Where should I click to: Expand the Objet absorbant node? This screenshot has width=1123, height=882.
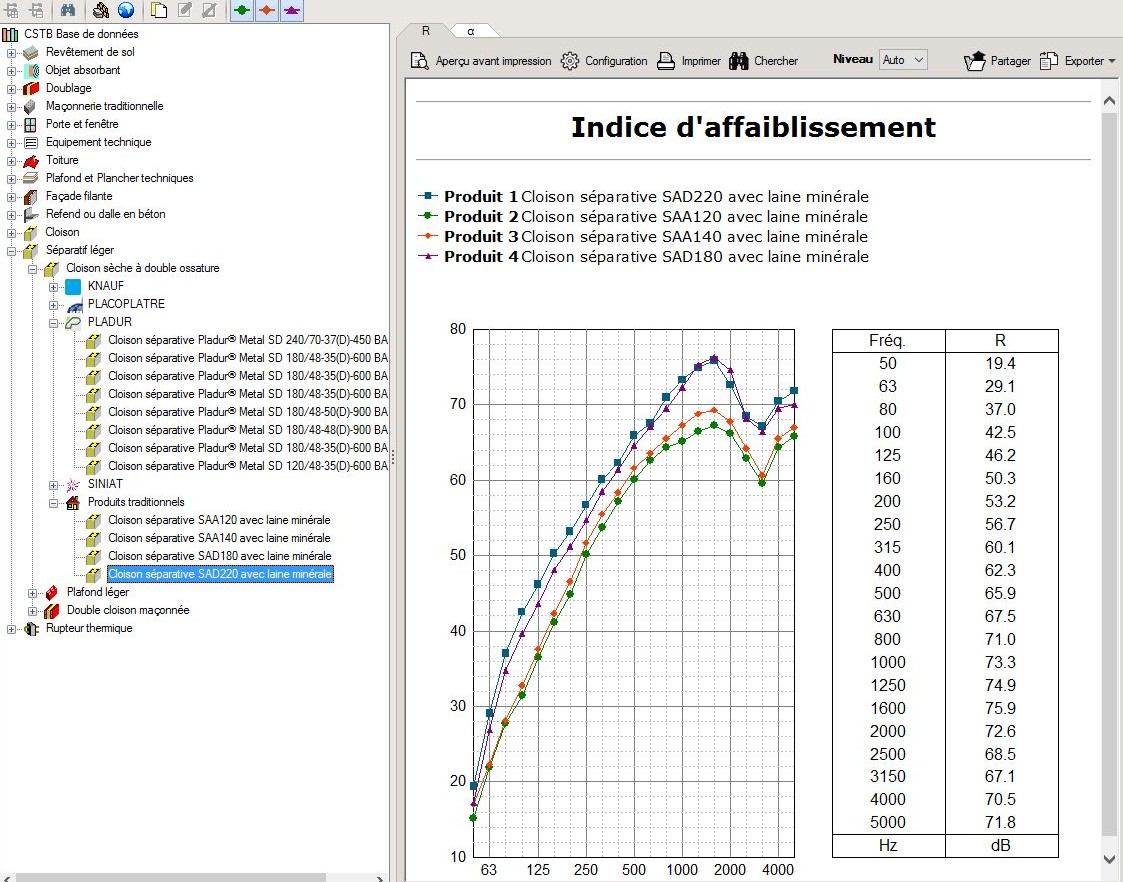click(x=11, y=71)
